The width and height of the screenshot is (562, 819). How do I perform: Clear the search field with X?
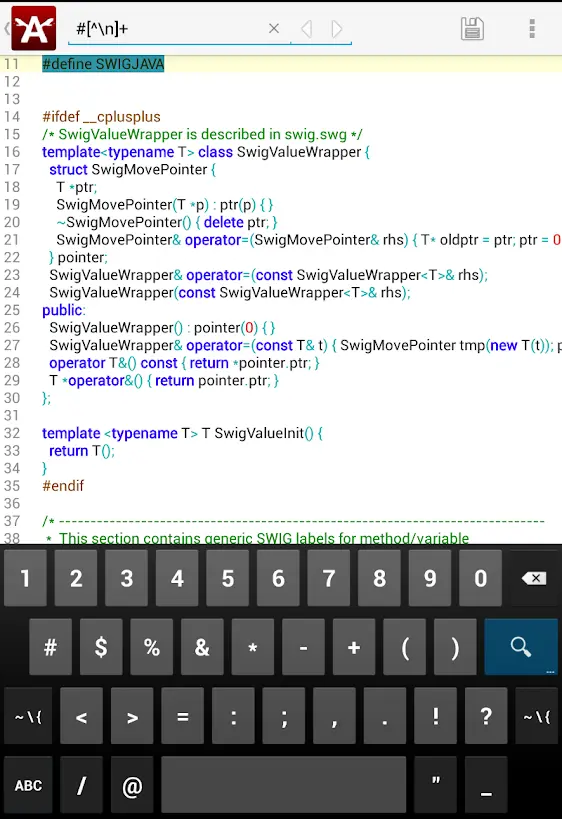pyautogui.click(x=274, y=29)
